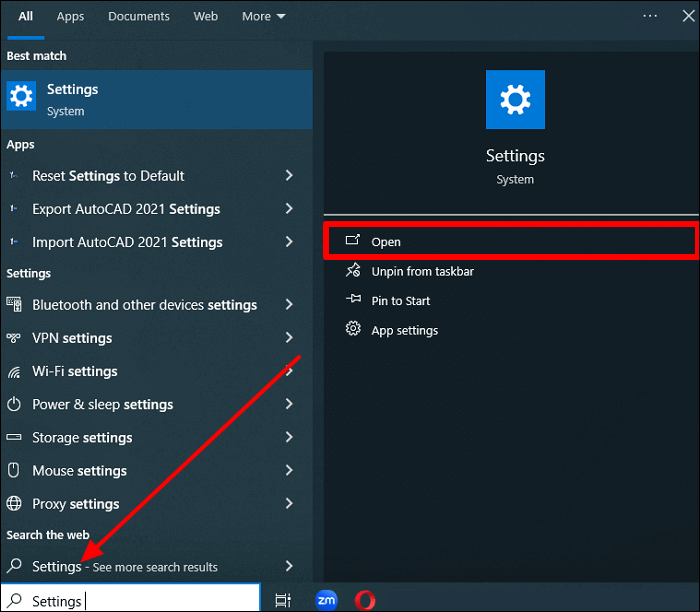Click the large Settings tile in preview pane
The height and width of the screenshot is (612, 700).
tap(515, 100)
